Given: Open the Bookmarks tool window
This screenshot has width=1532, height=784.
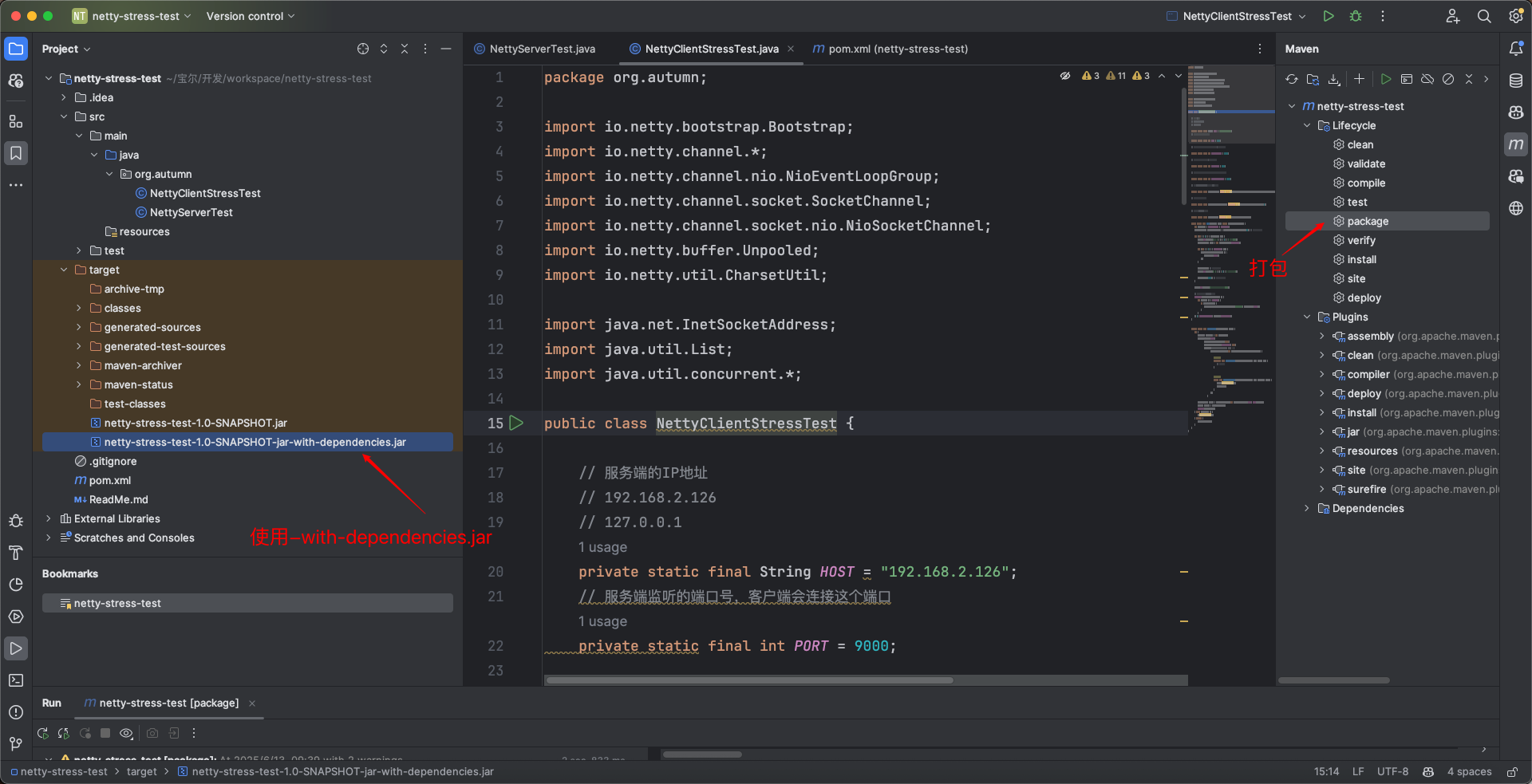Looking at the screenshot, I should point(16,153).
